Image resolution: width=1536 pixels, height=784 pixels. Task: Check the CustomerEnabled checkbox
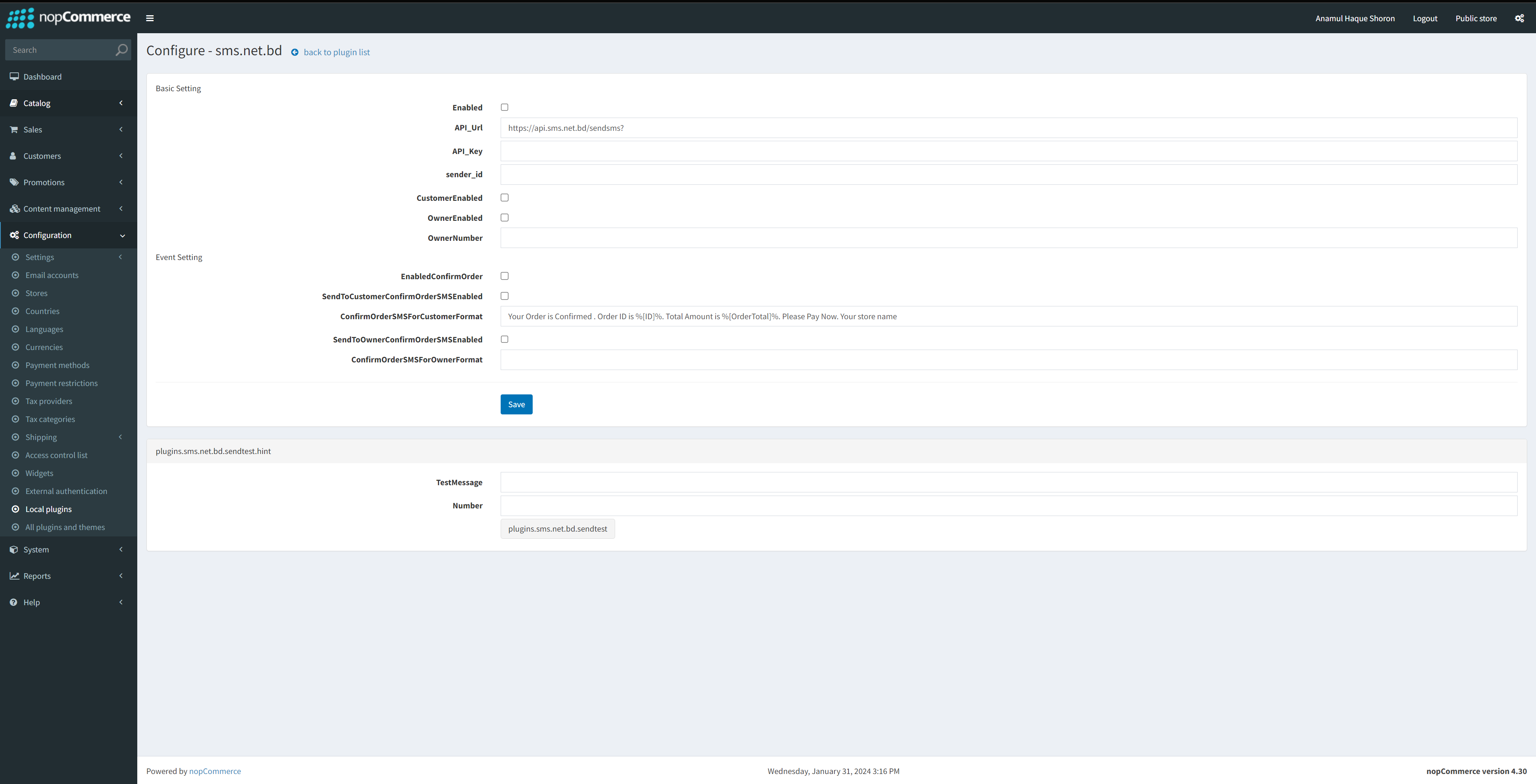[504, 197]
